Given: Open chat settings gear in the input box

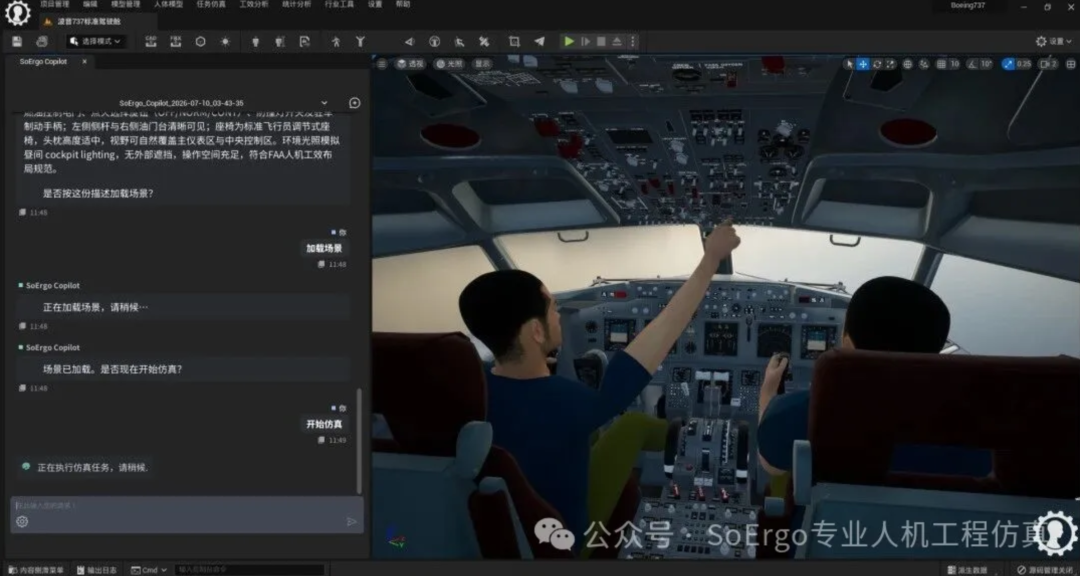Looking at the screenshot, I should pyautogui.click(x=22, y=522).
